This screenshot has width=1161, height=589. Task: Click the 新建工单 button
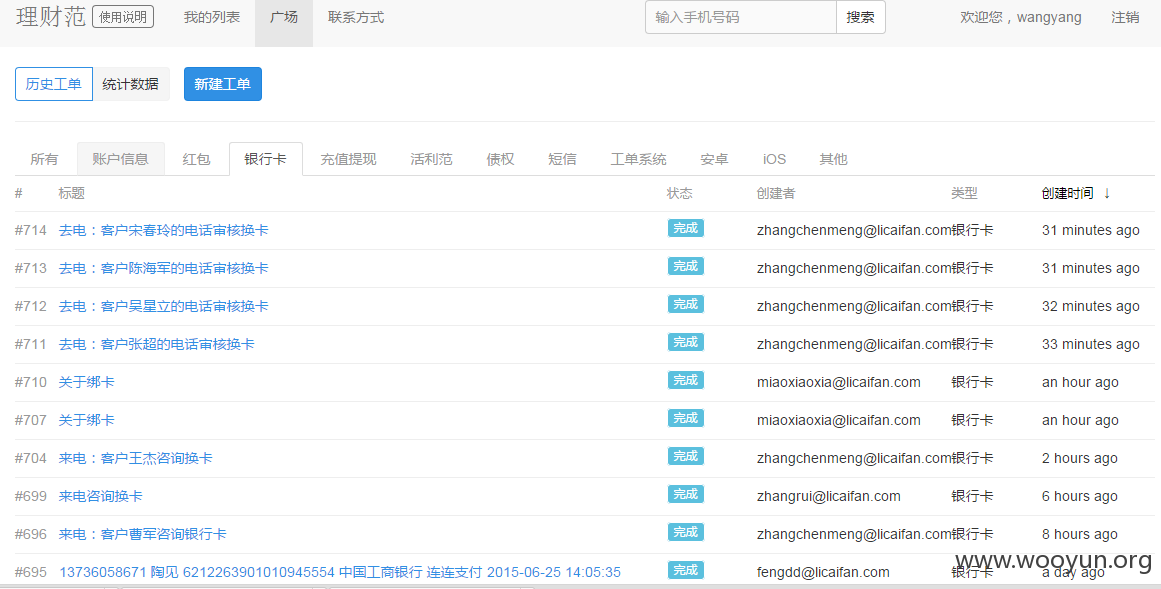click(222, 84)
